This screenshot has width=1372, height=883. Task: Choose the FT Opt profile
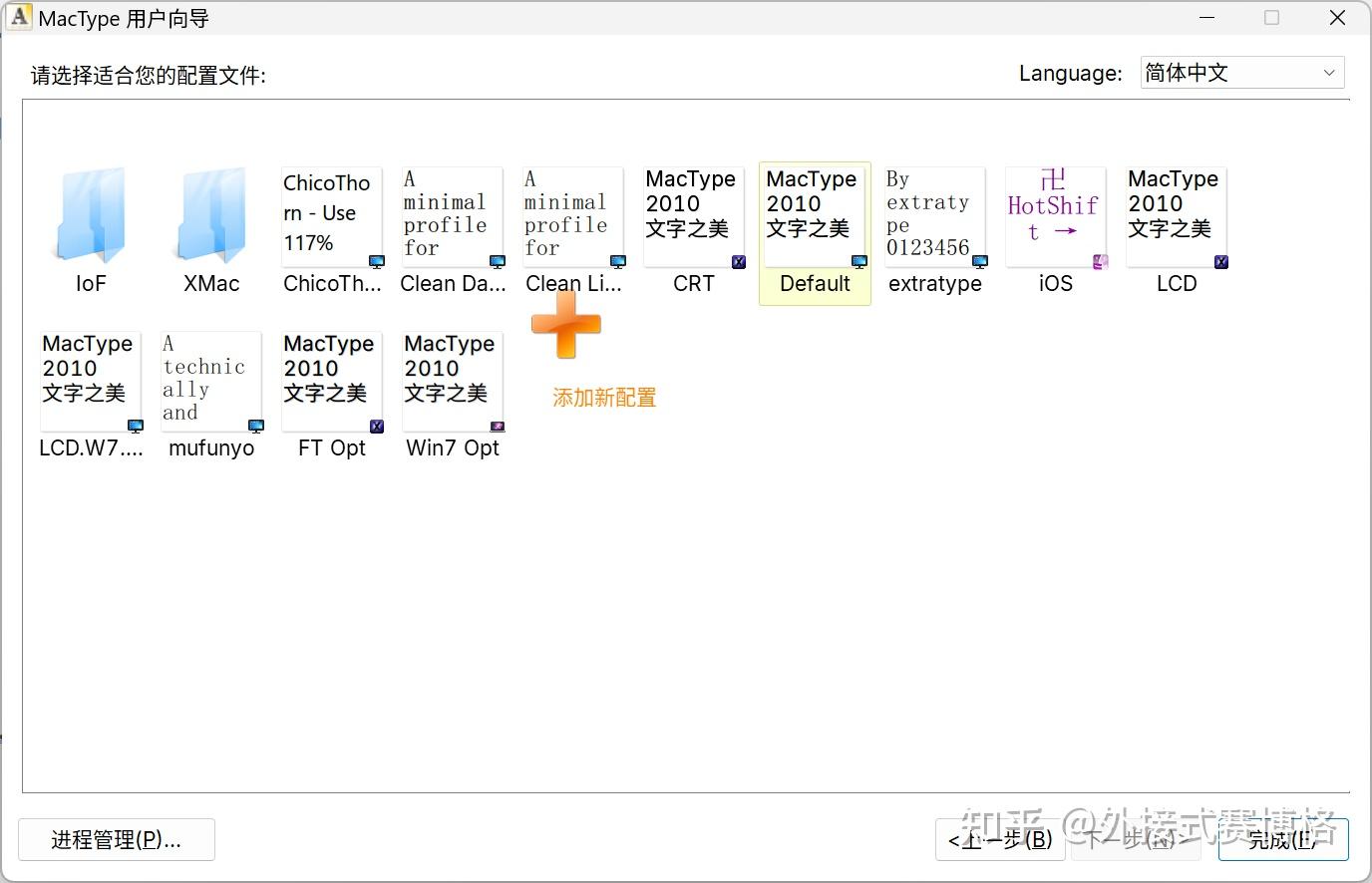point(331,381)
